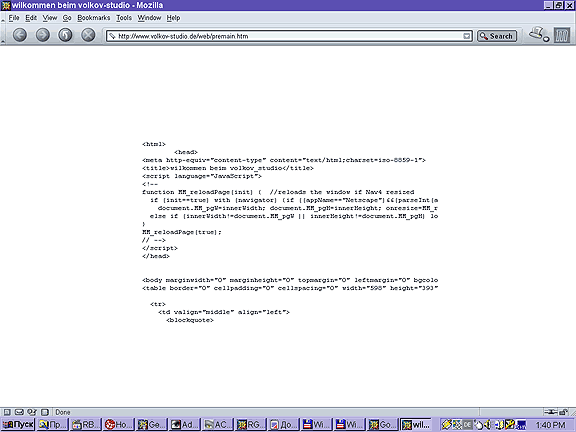This screenshot has height=432, width=576.
Task: Switch to the До... taskbar button
Action: tap(284, 425)
